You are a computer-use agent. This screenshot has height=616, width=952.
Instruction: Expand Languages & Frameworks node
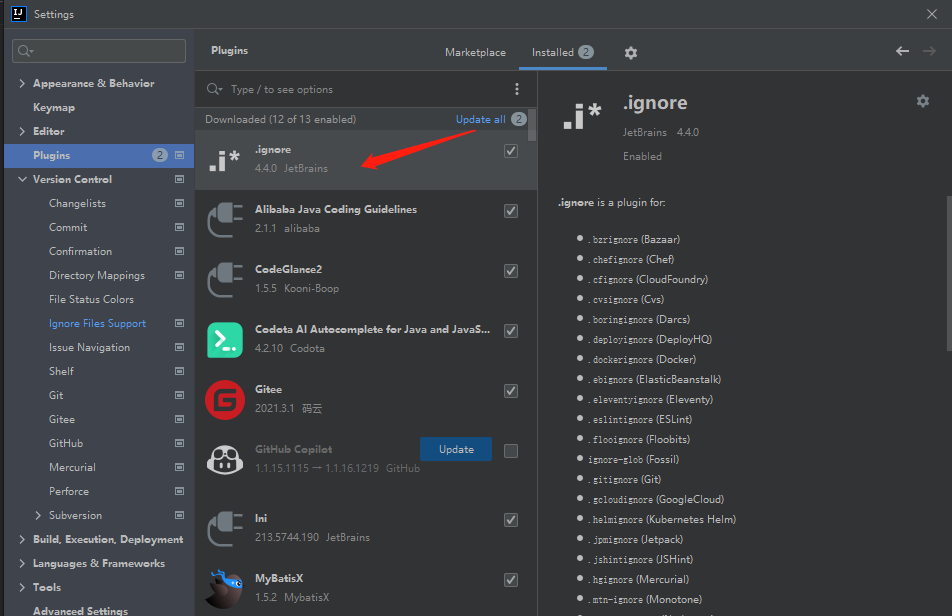(22, 563)
